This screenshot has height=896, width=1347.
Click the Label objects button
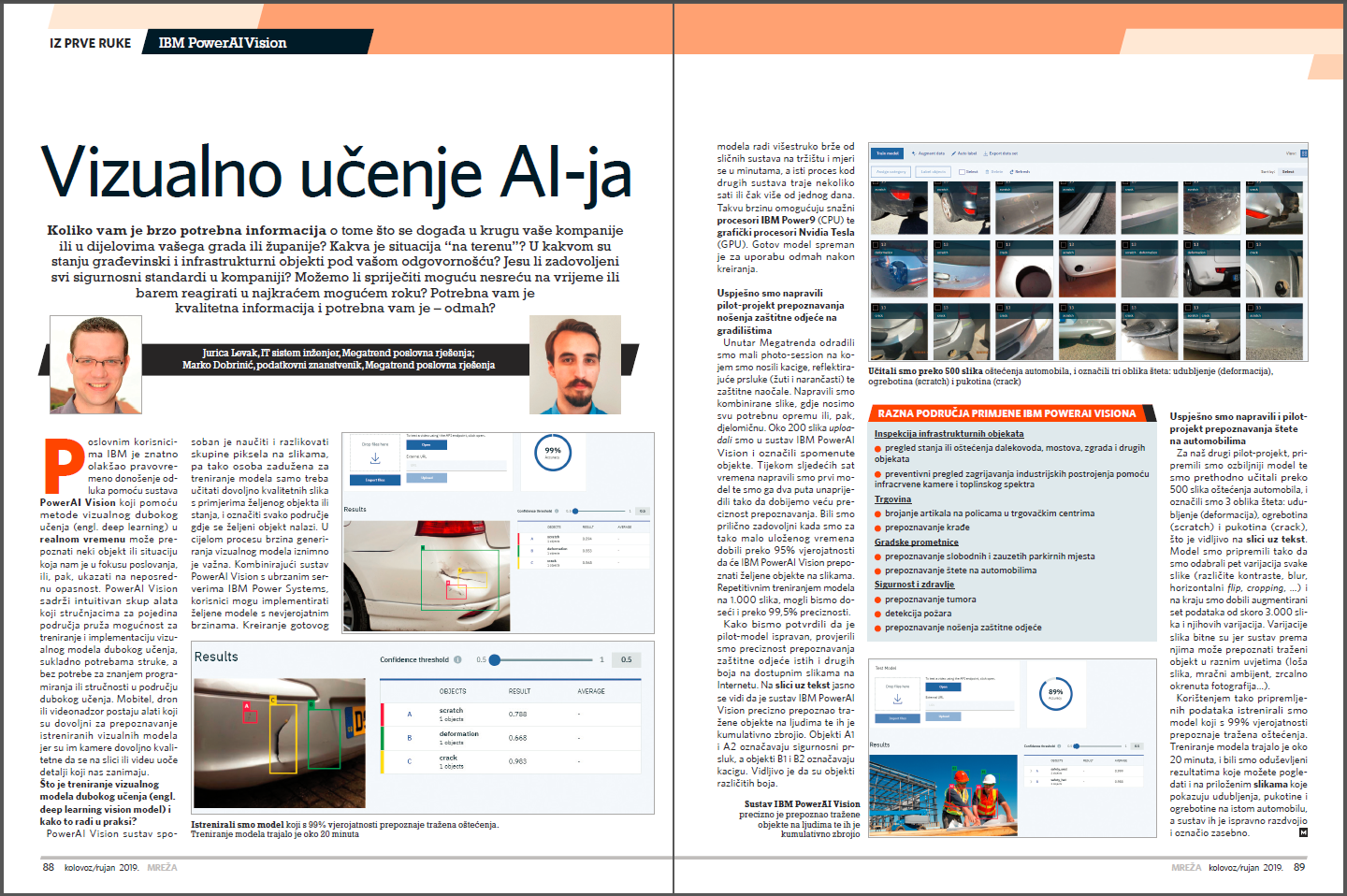click(933, 171)
